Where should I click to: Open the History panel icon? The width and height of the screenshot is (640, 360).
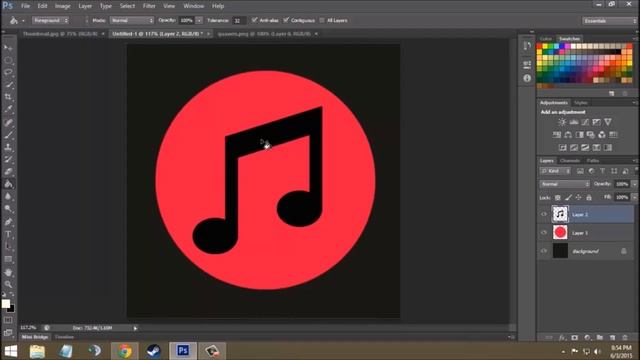pyautogui.click(x=527, y=46)
